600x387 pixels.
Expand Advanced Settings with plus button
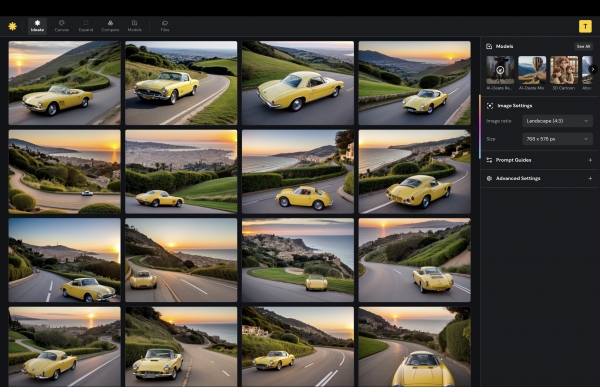tap(590, 178)
